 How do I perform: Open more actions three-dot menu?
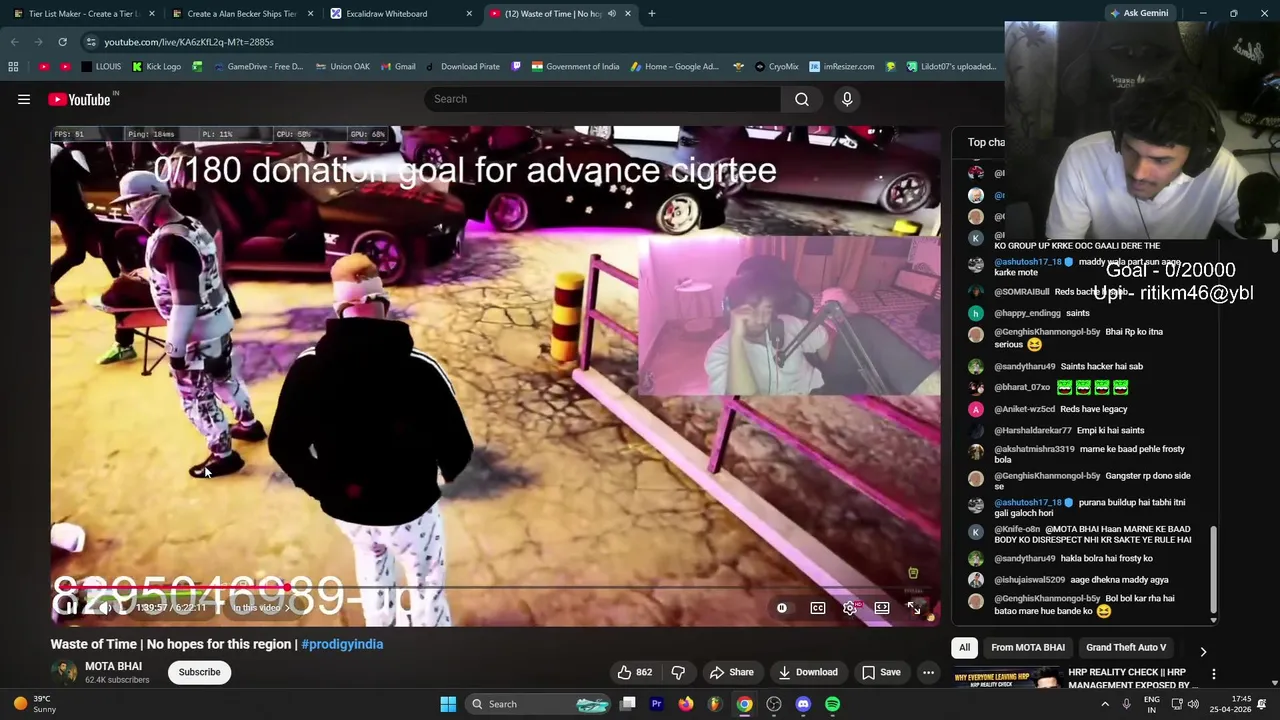click(928, 672)
